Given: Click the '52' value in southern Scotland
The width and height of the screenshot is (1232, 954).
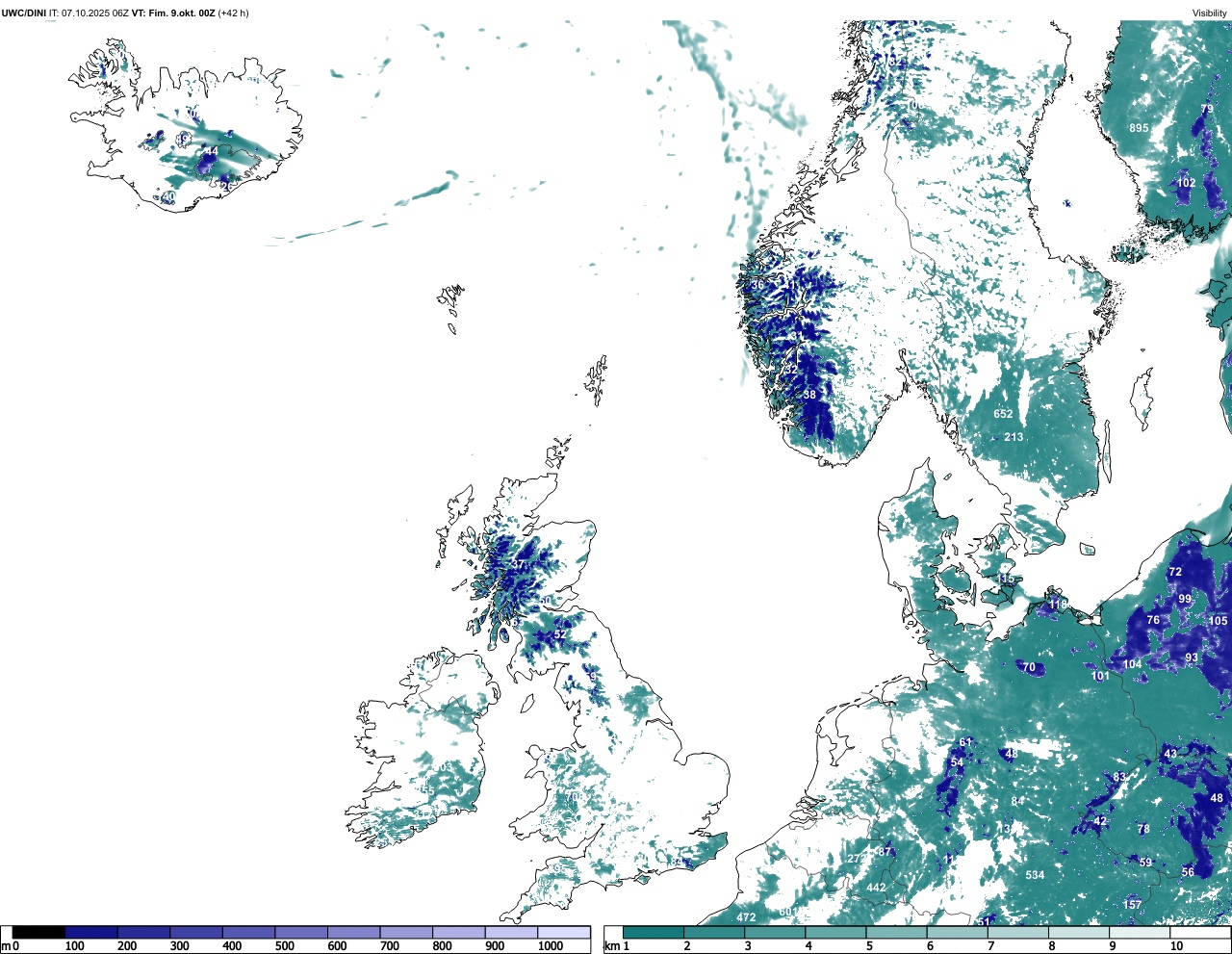Looking at the screenshot, I should [560, 634].
